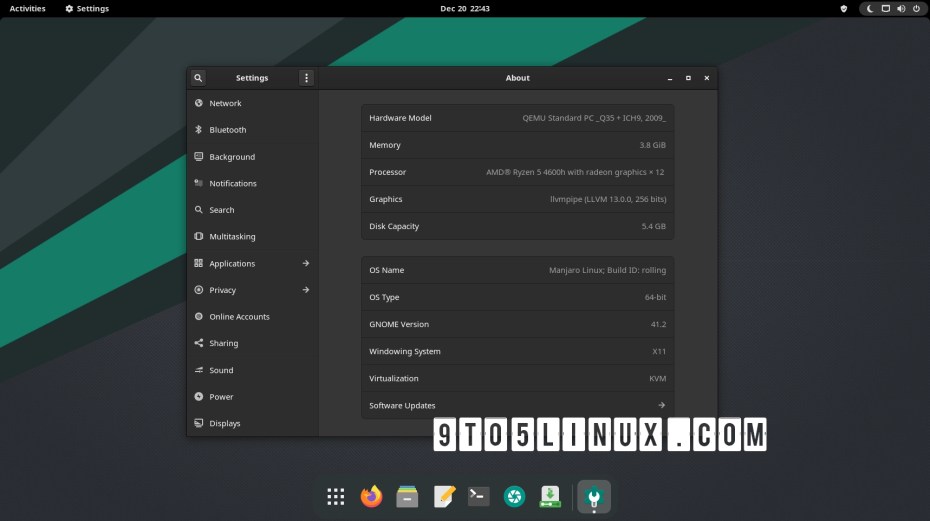Click the Software Updates row label
The width and height of the screenshot is (930, 521).
pyautogui.click(x=402, y=405)
